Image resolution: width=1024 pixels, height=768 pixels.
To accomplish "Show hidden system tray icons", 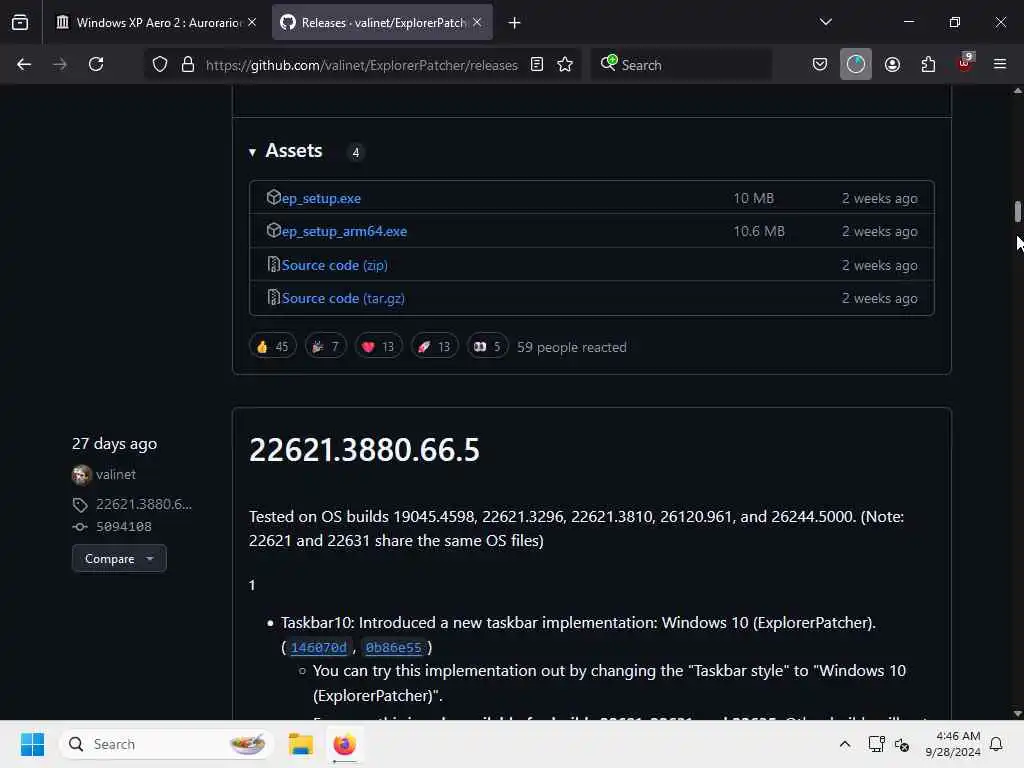I will pos(844,744).
